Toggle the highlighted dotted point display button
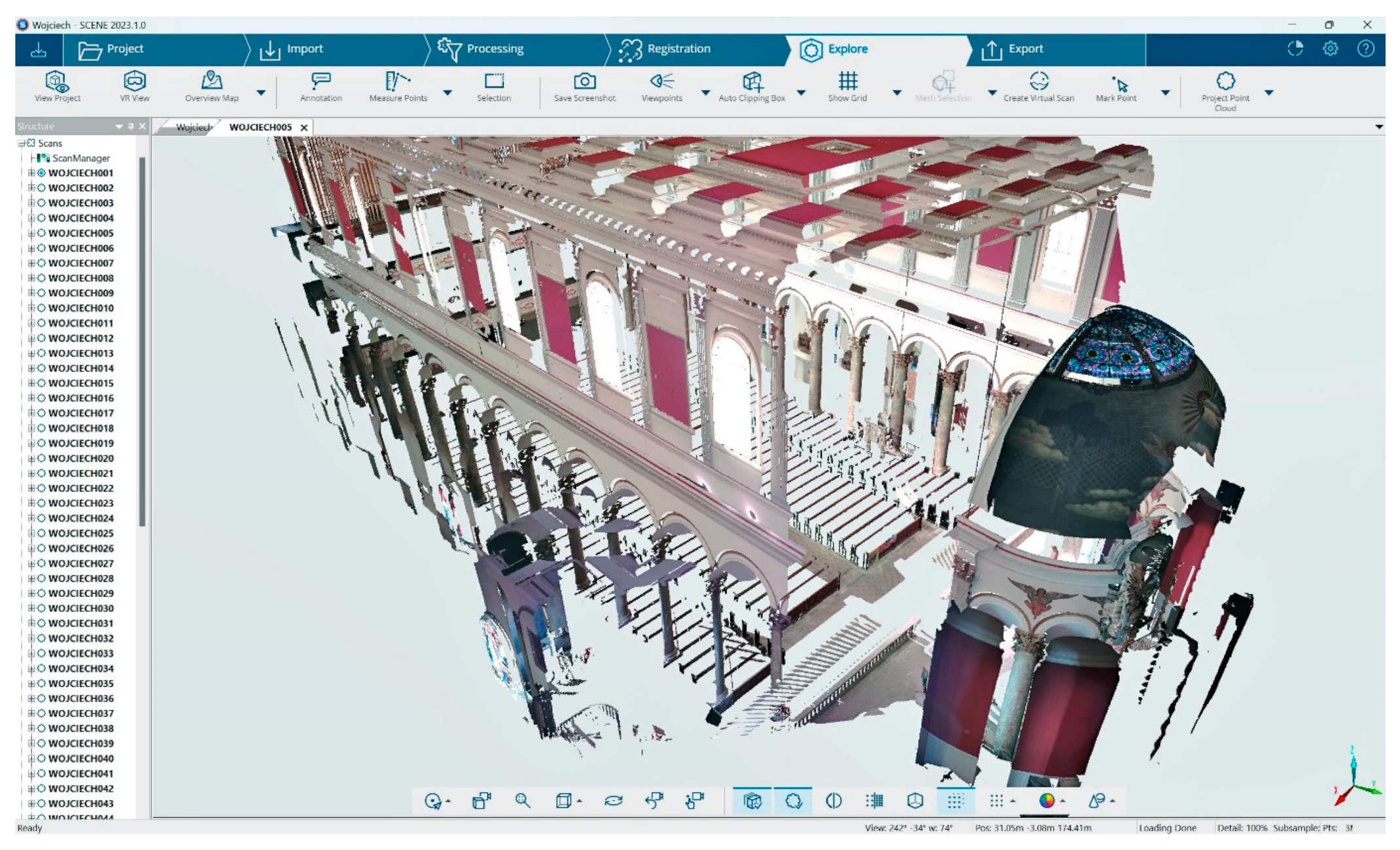 [955, 800]
